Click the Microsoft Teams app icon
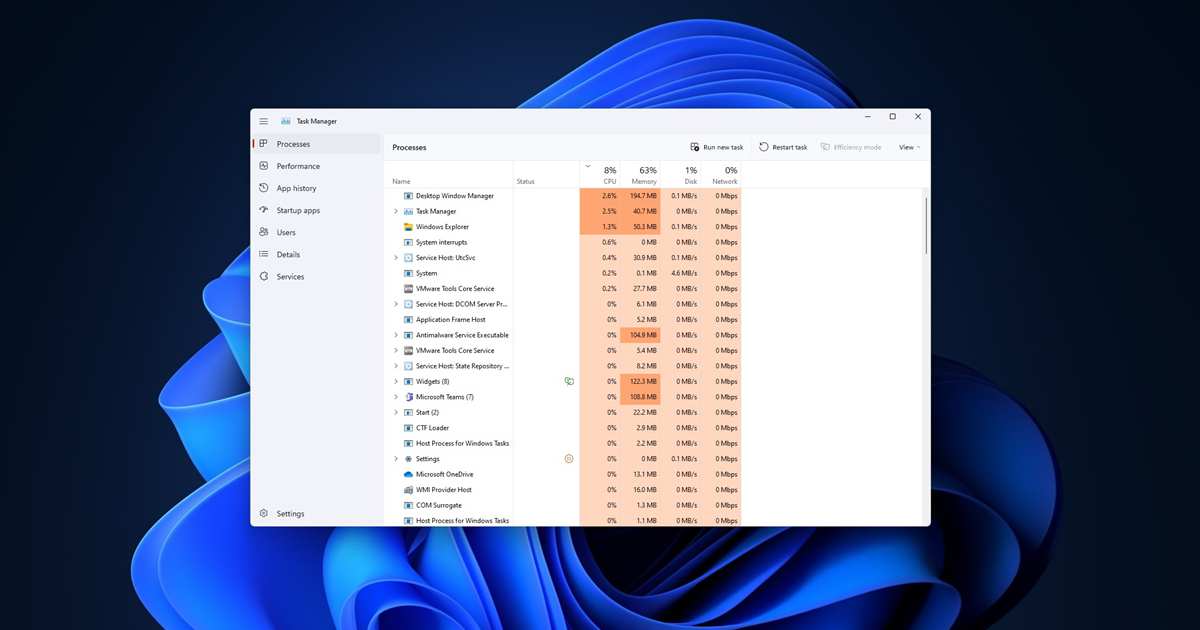This screenshot has height=630, width=1200. (408, 397)
